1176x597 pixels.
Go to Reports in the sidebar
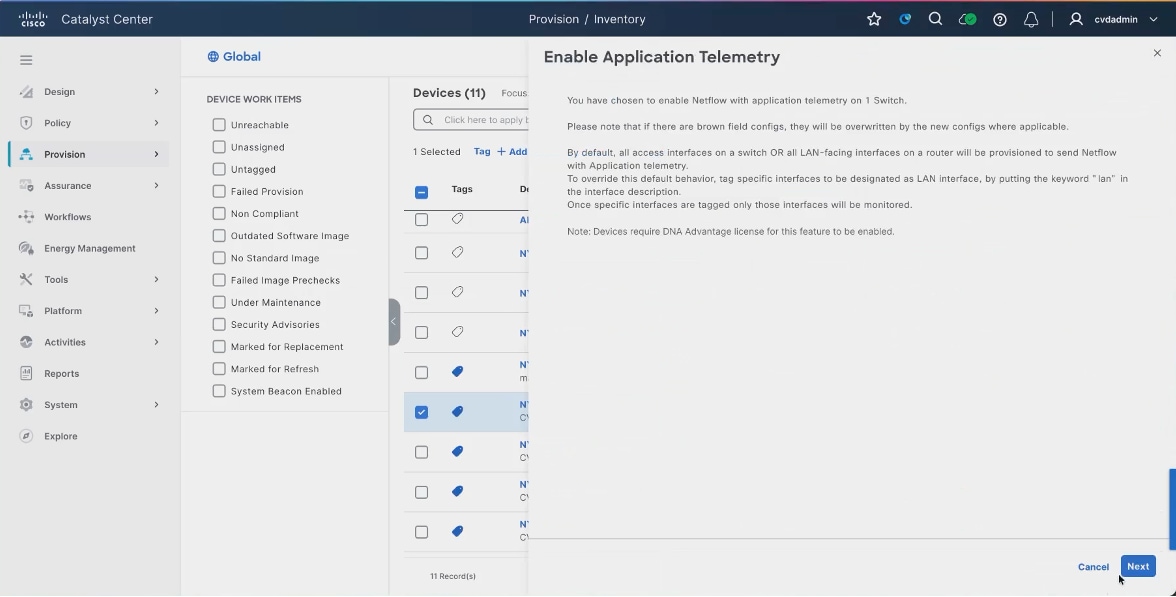point(62,374)
